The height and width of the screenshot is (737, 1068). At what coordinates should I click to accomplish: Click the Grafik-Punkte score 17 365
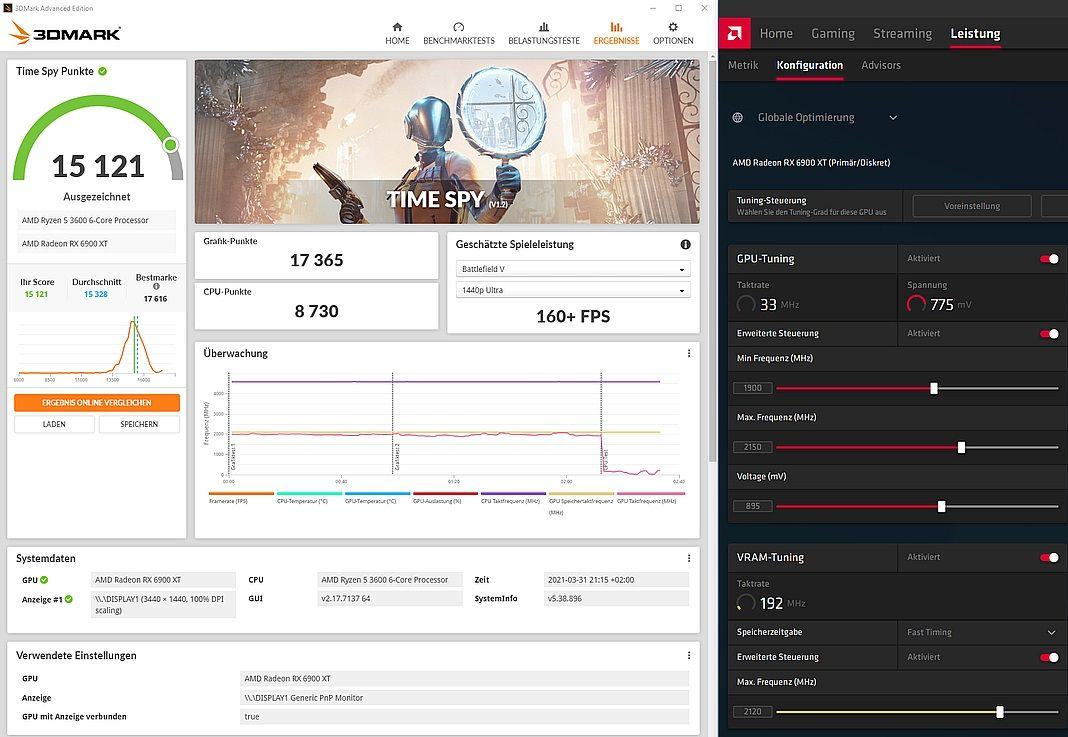pyautogui.click(x=316, y=260)
